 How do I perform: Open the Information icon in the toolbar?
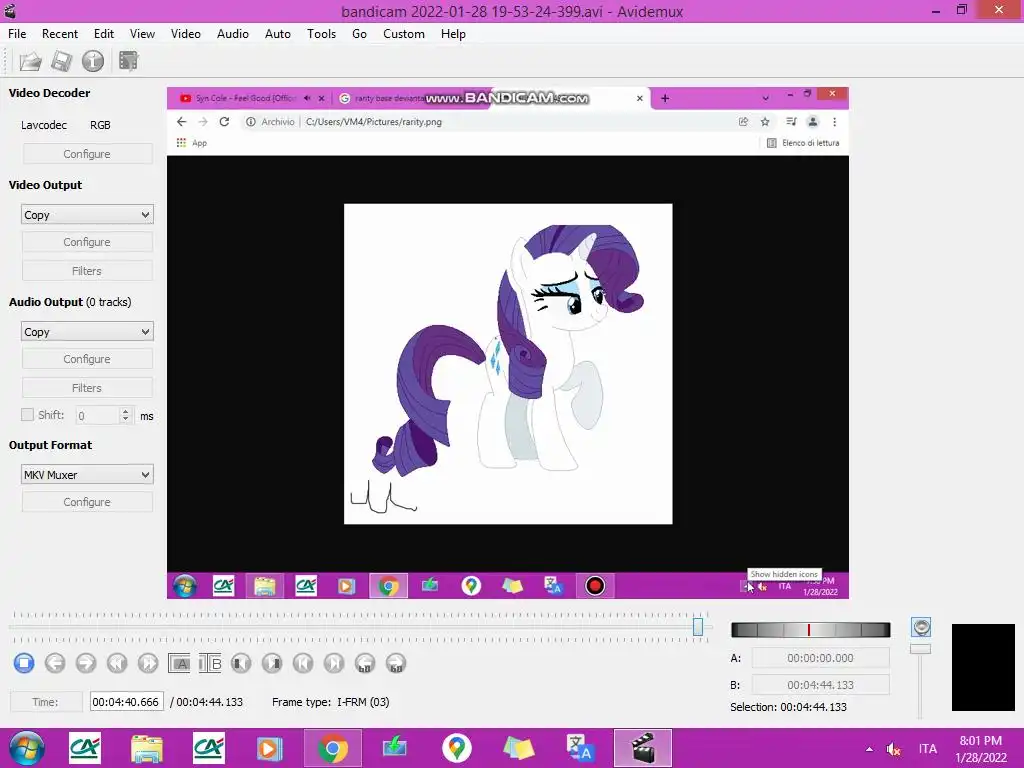pos(93,61)
